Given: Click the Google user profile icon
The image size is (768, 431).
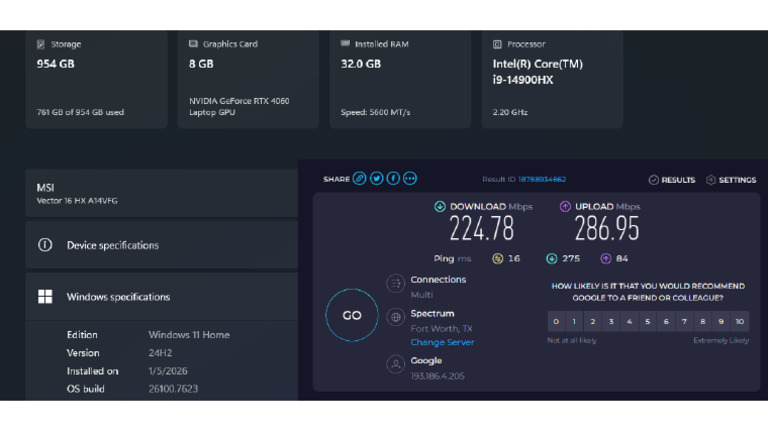Looking at the screenshot, I should point(395,364).
